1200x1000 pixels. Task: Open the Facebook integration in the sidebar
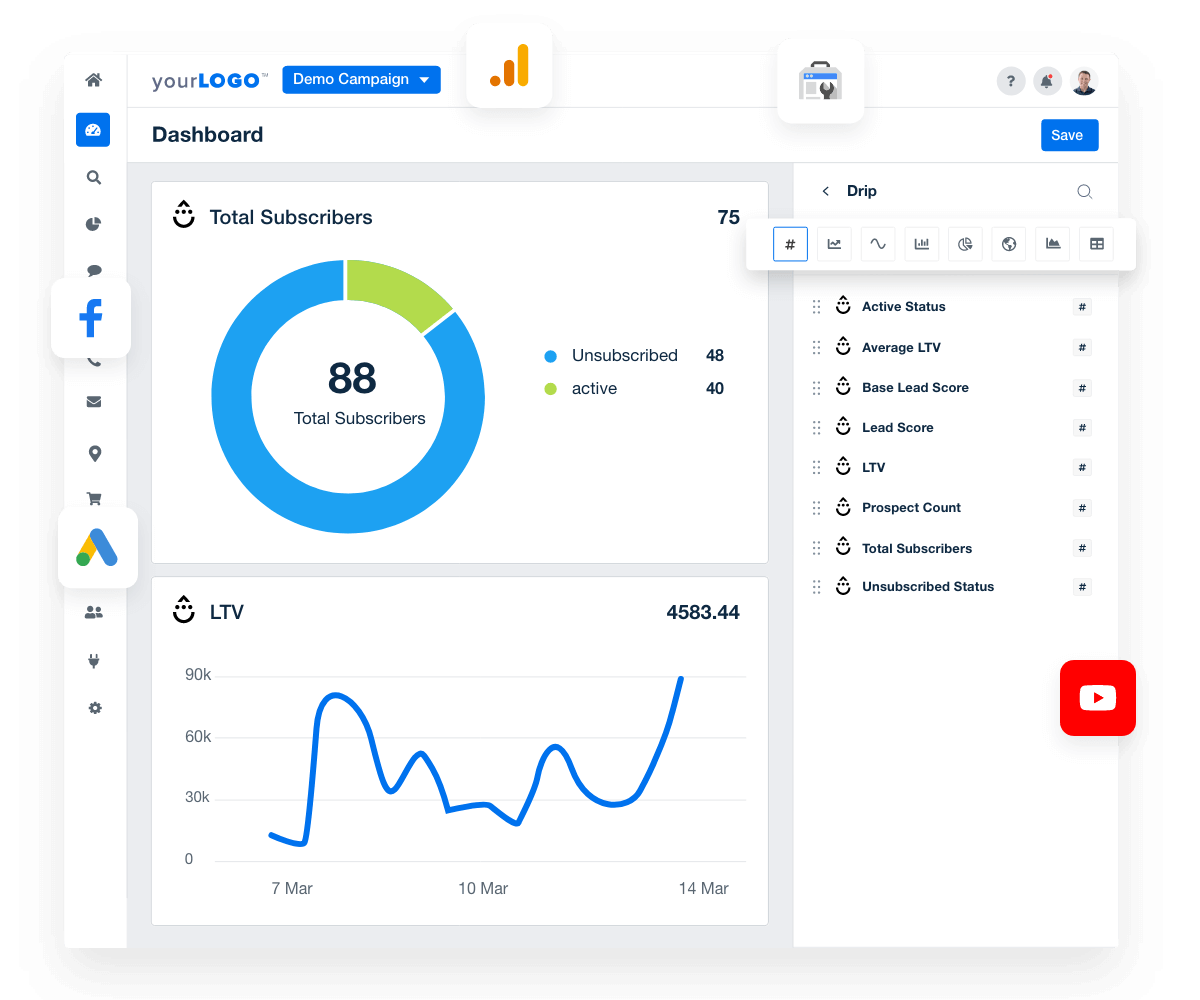[x=91, y=317]
